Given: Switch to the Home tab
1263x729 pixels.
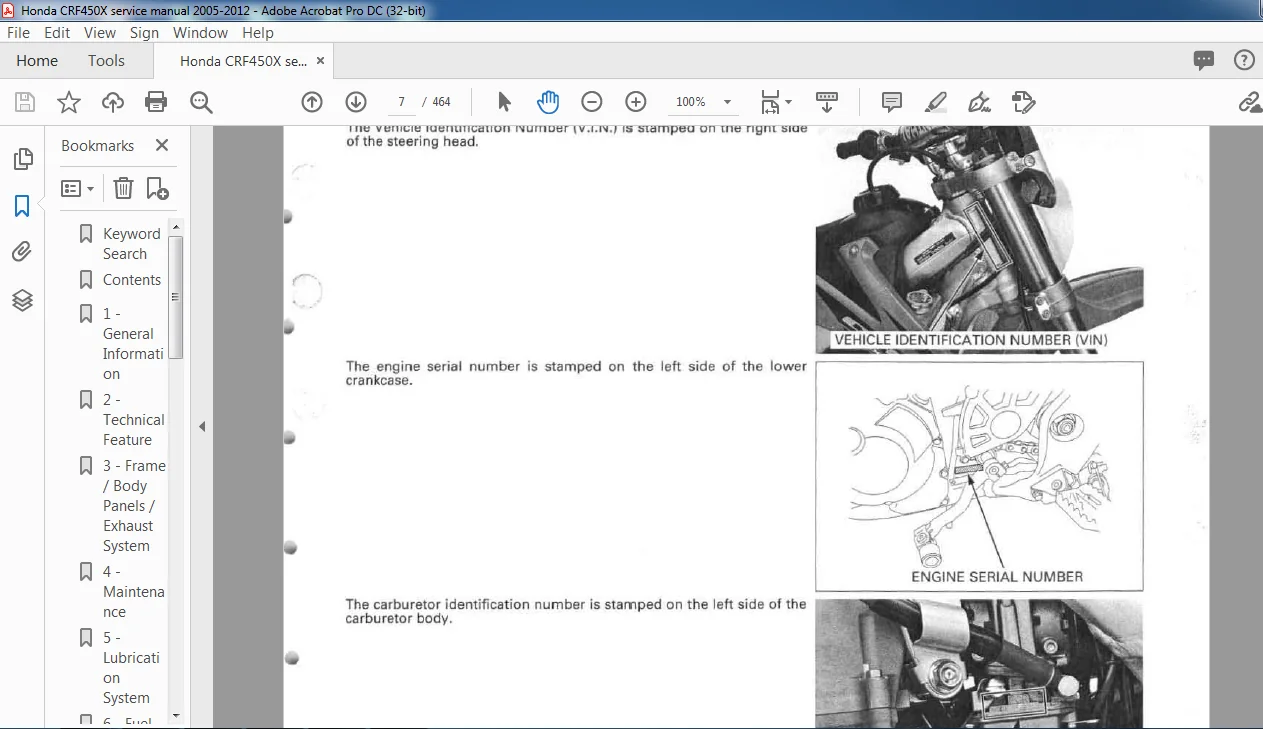Looking at the screenshot, I should (37, 61).
